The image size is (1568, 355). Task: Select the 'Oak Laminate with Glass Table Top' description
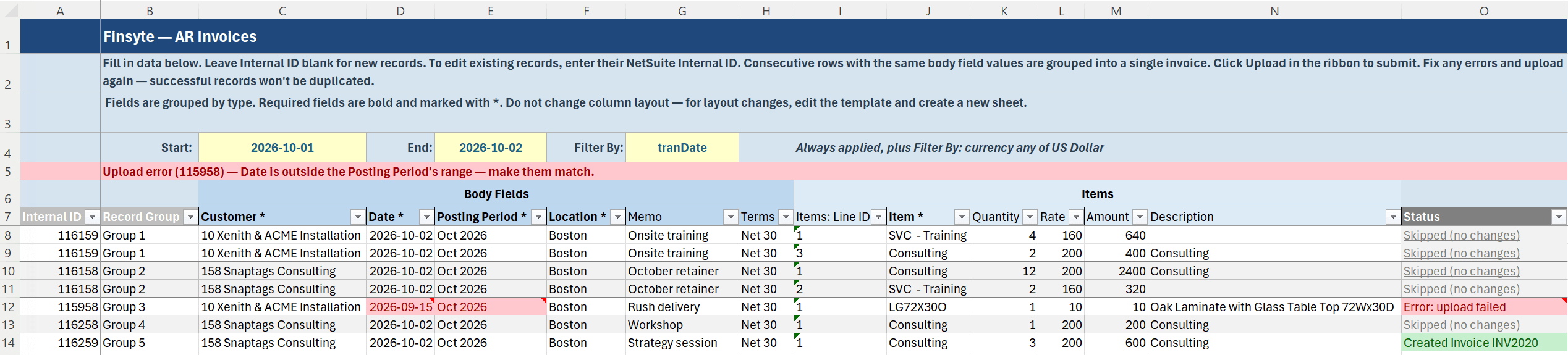tap(1274, 307)
